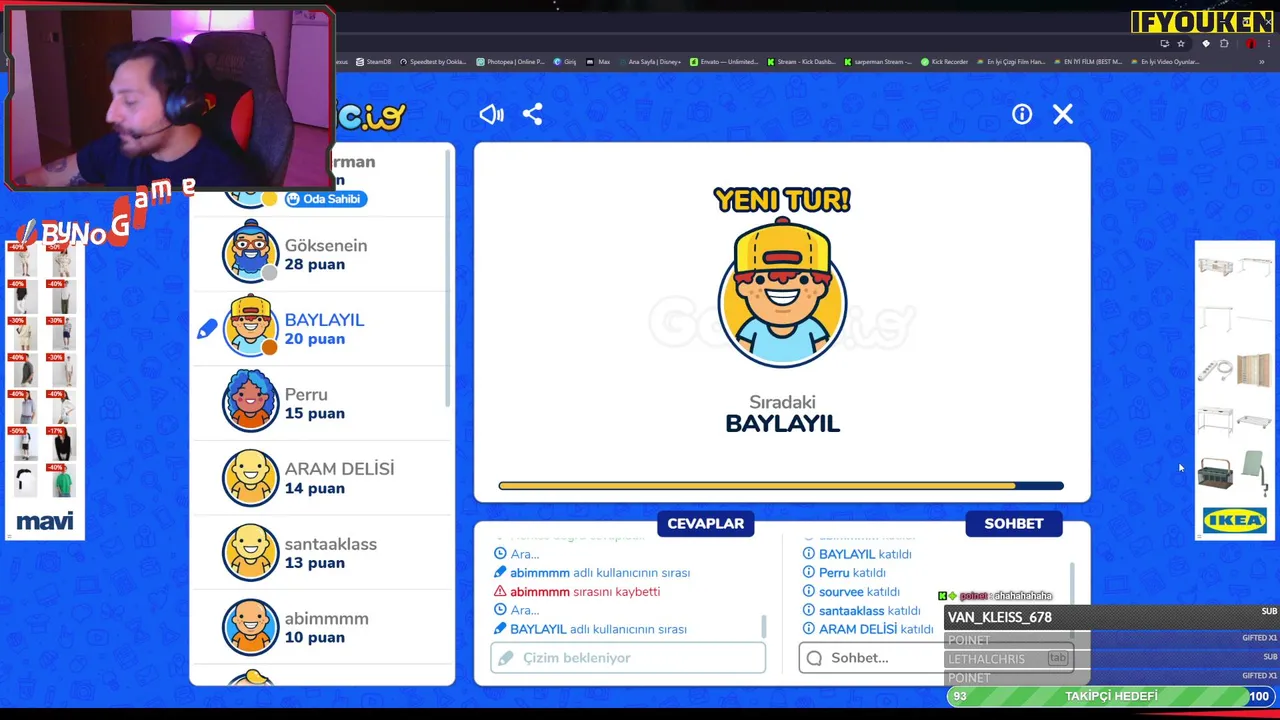The width and height of the screenshot is (1280, 720).
Task: Mute the game sound with the speaker icon
Action: point(491,114)
